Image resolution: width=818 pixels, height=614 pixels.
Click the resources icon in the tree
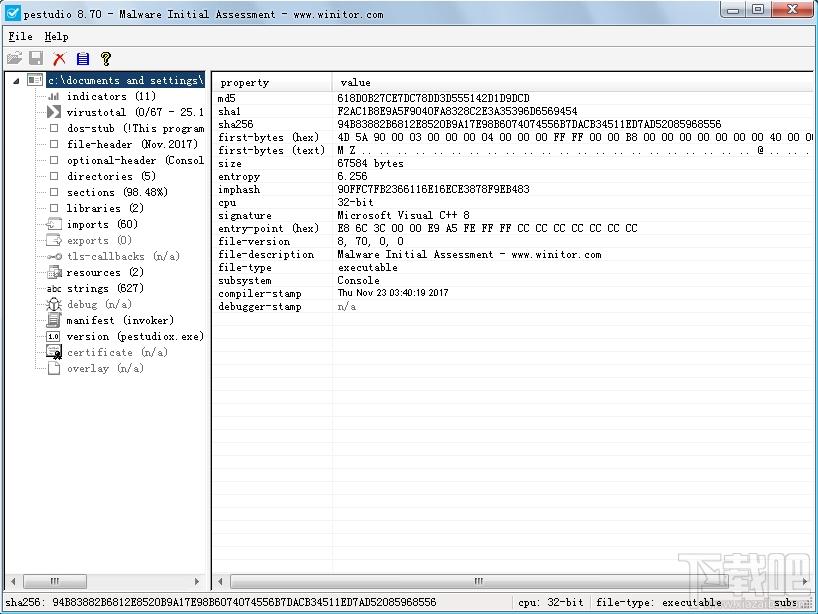(x=54, y=272)
